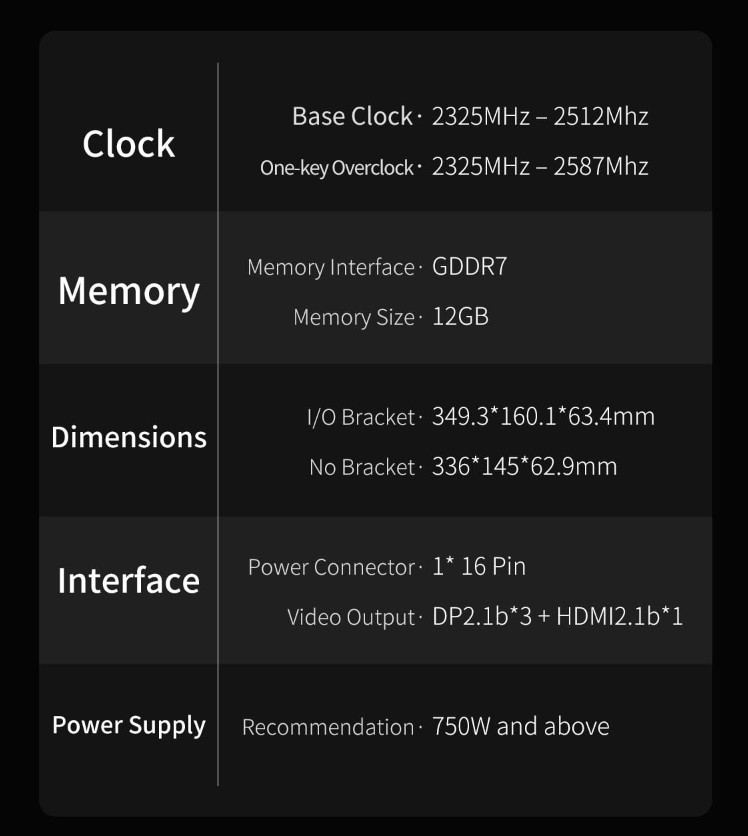Select the Recommendation label
Screen dimensions: 748x836
click(x=328, y=727)
